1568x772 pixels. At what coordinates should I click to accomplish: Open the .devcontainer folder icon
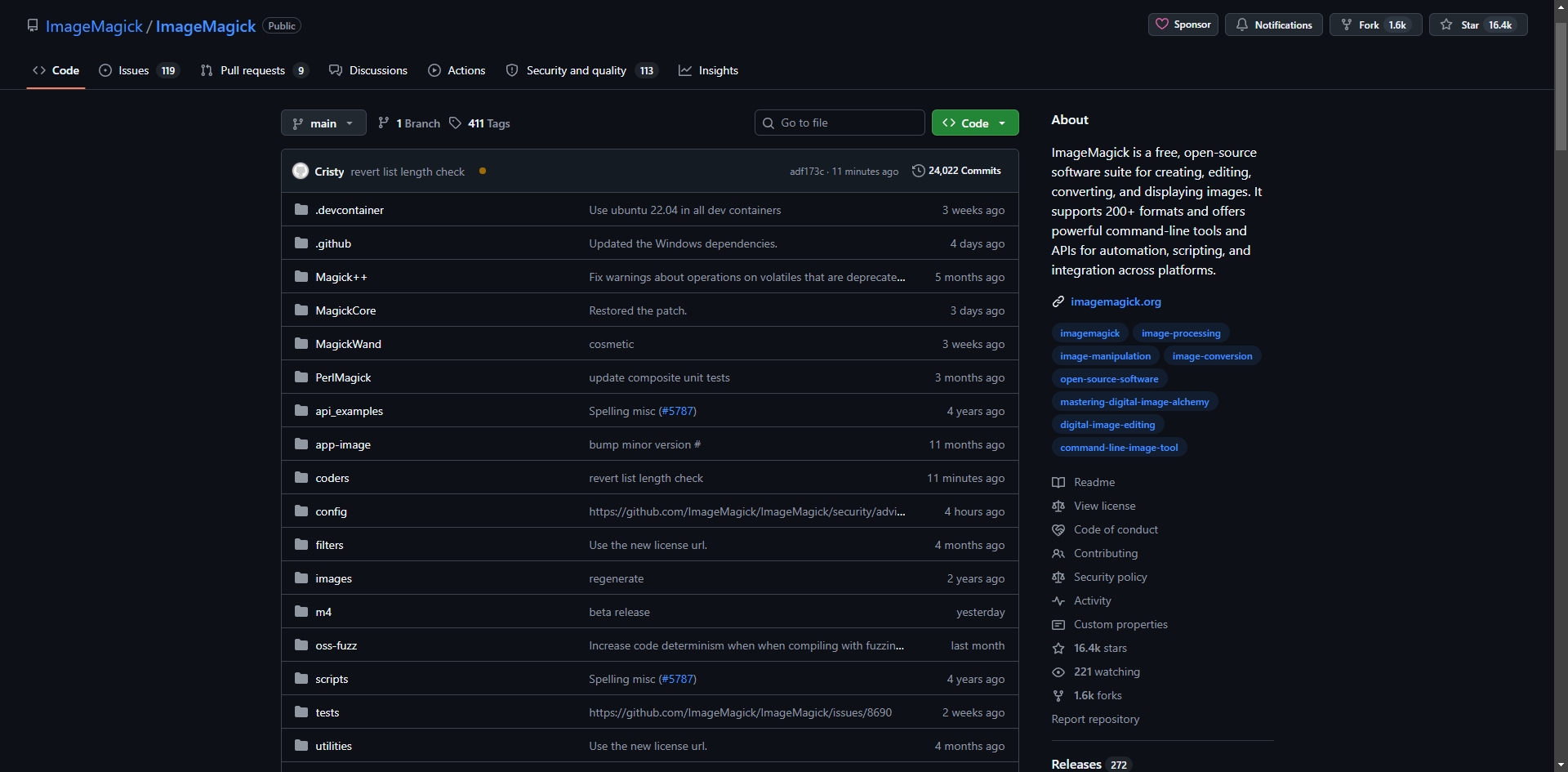pos(301,210)
